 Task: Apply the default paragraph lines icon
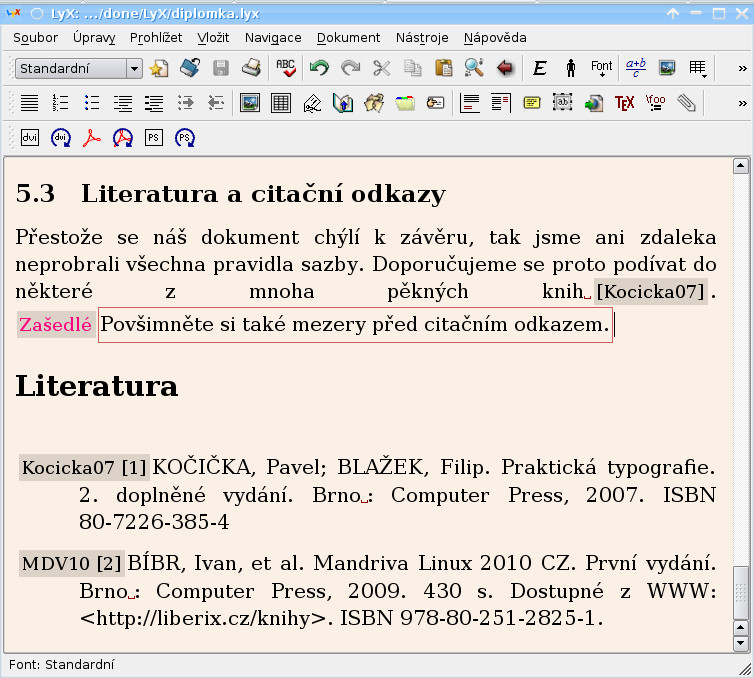coord(29,103)
